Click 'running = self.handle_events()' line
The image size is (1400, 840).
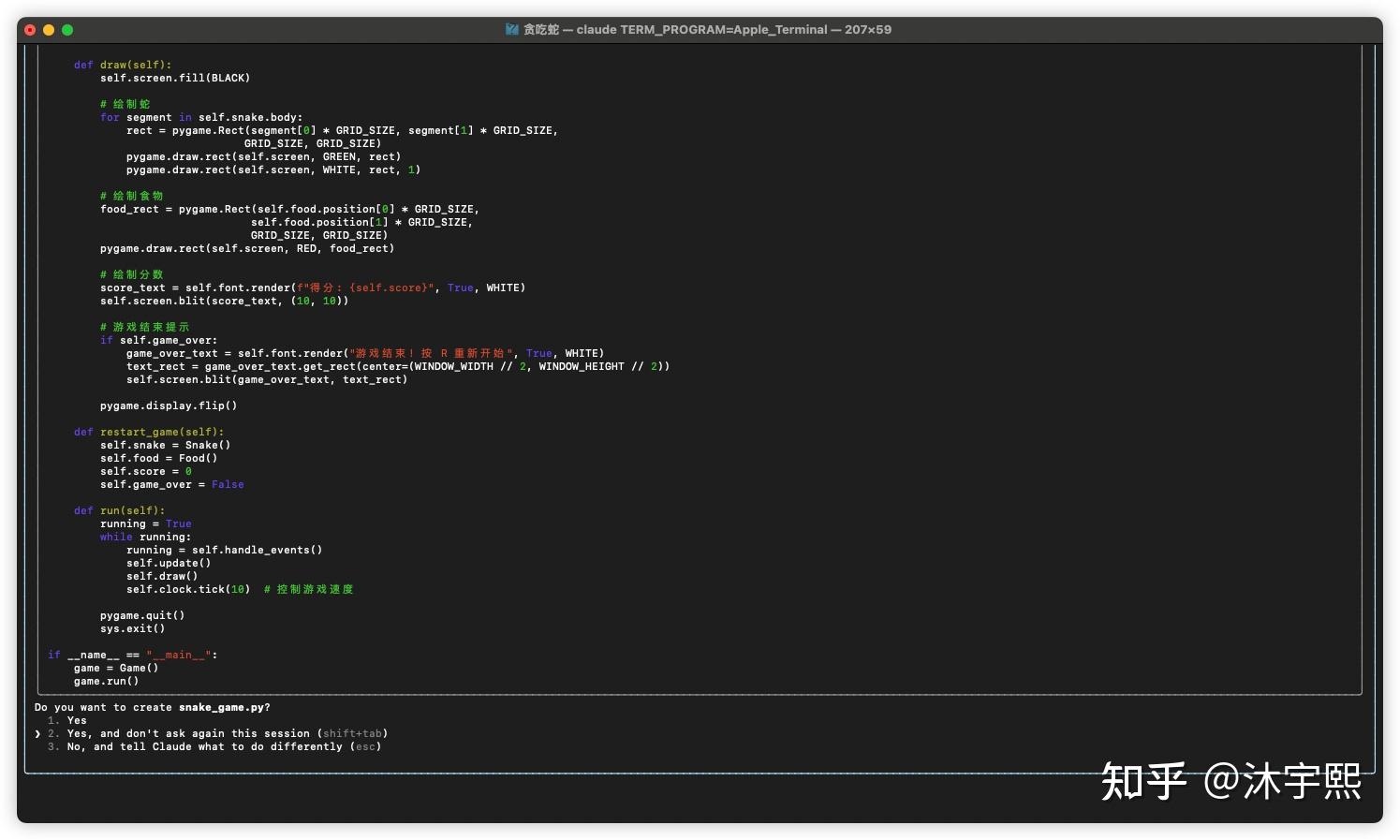pyautogui.click(x=224, y=550)
